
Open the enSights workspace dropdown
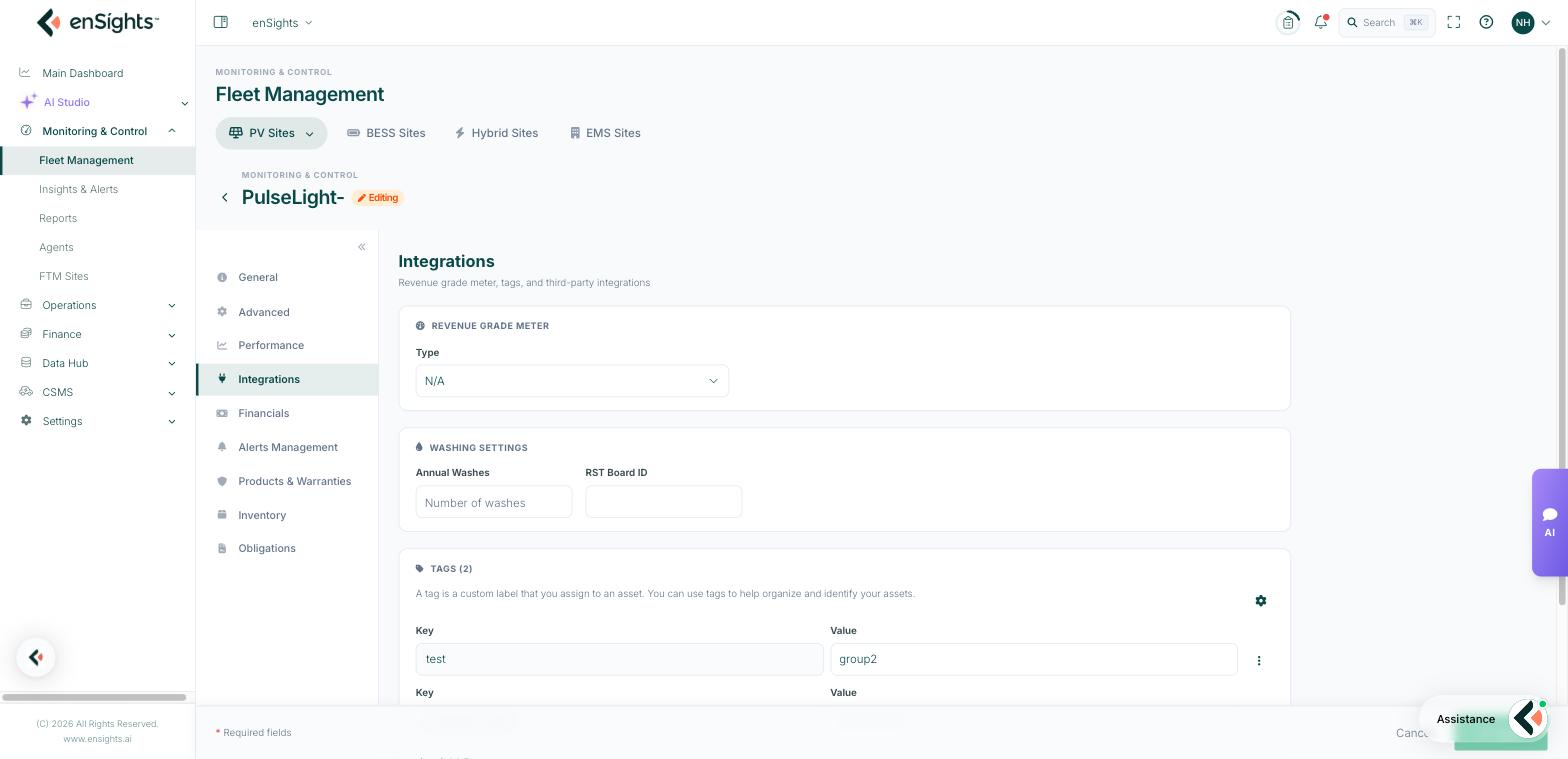pyautogui.click(x=282, y=22)
